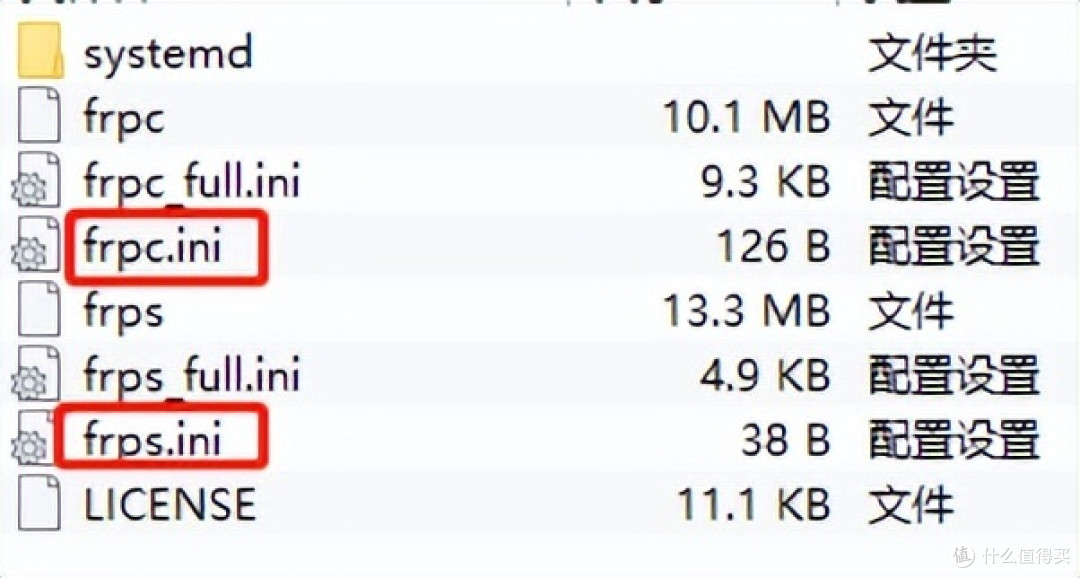Click the 文件夹 type label for systemd

pyautogui.click(x=933, y=52)
